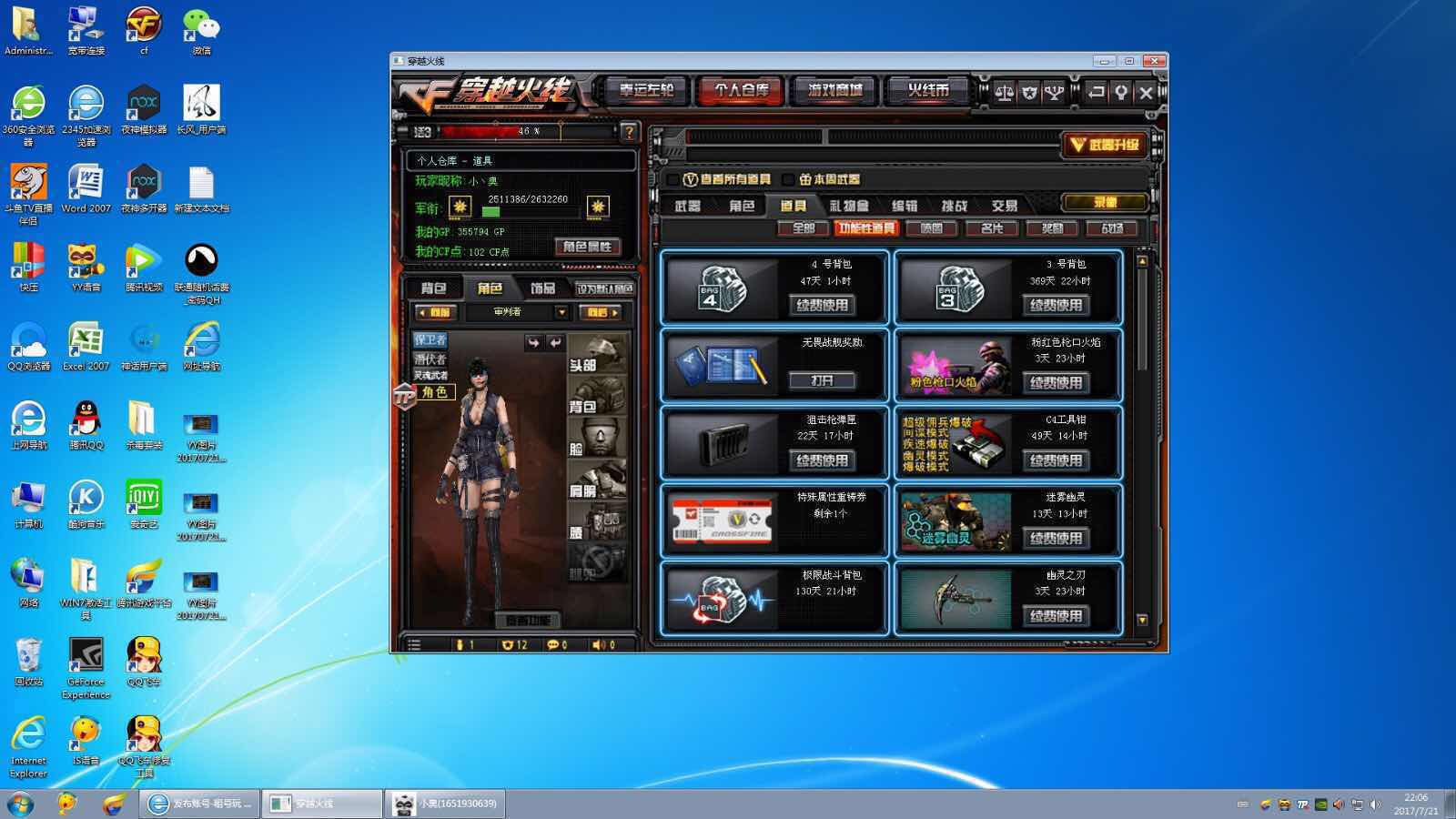Select the C4工具钳 item image
This screenshot has height=819, width=1456.
click(955, 443)
